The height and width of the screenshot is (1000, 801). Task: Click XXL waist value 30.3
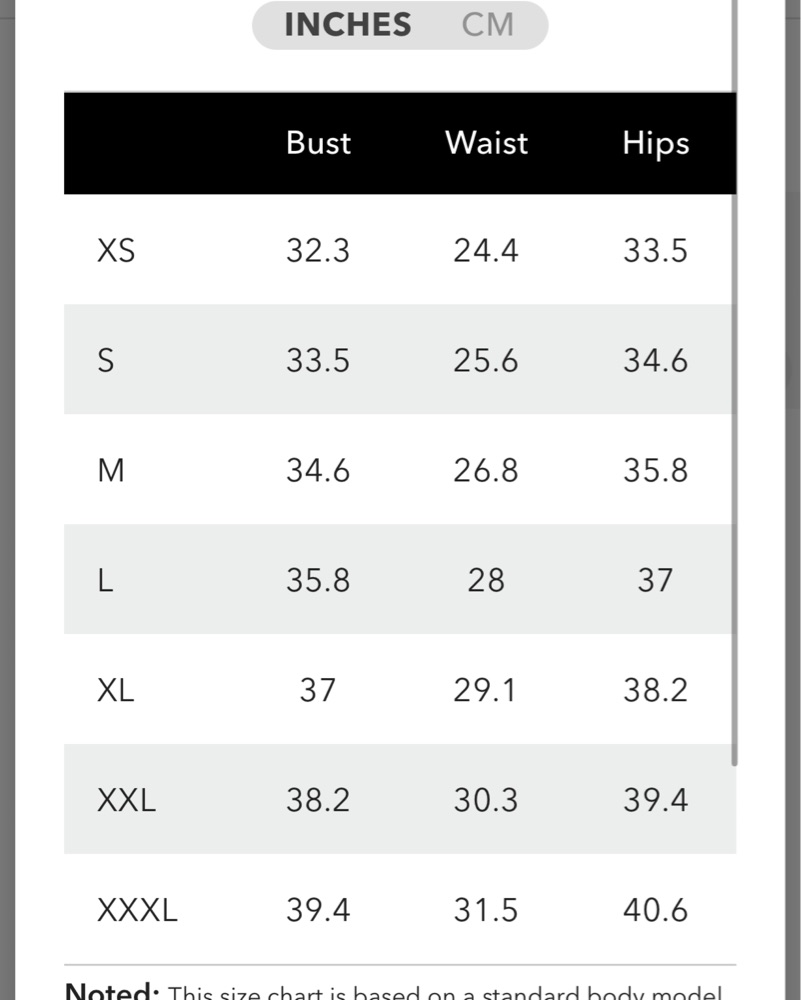[x=486, y=800]
